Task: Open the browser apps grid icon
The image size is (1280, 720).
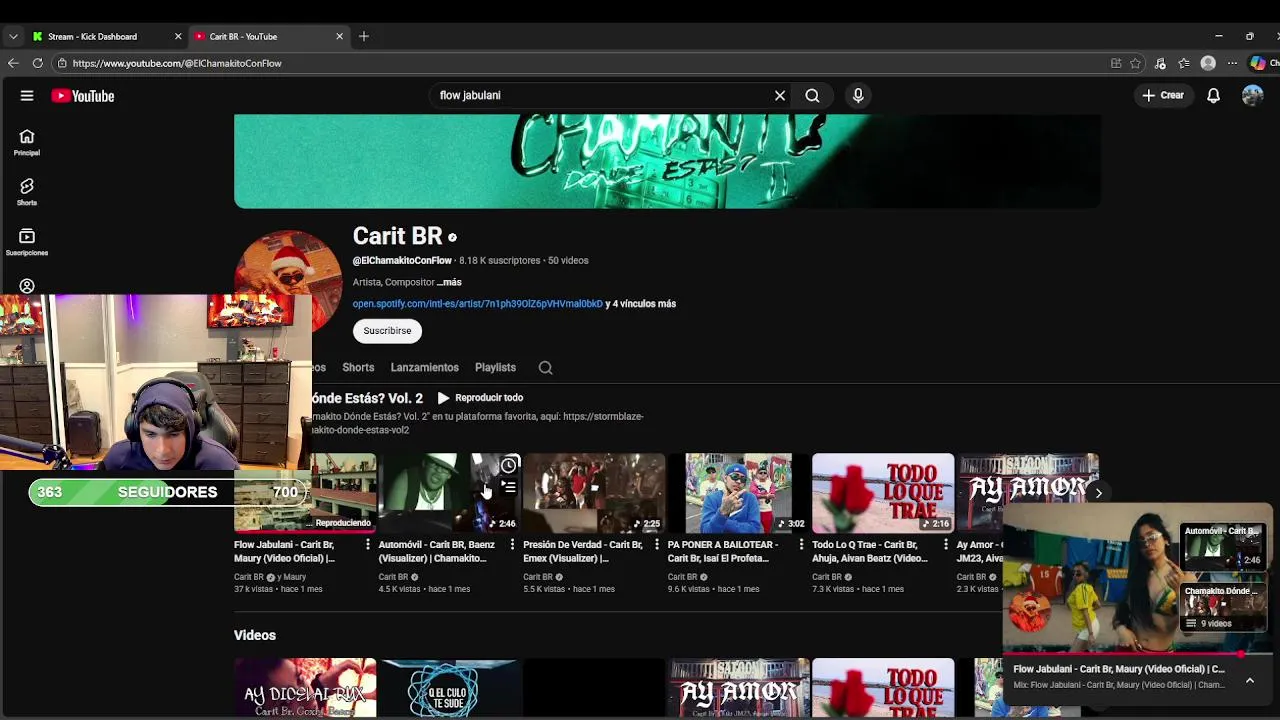Action: (1116, 63)
